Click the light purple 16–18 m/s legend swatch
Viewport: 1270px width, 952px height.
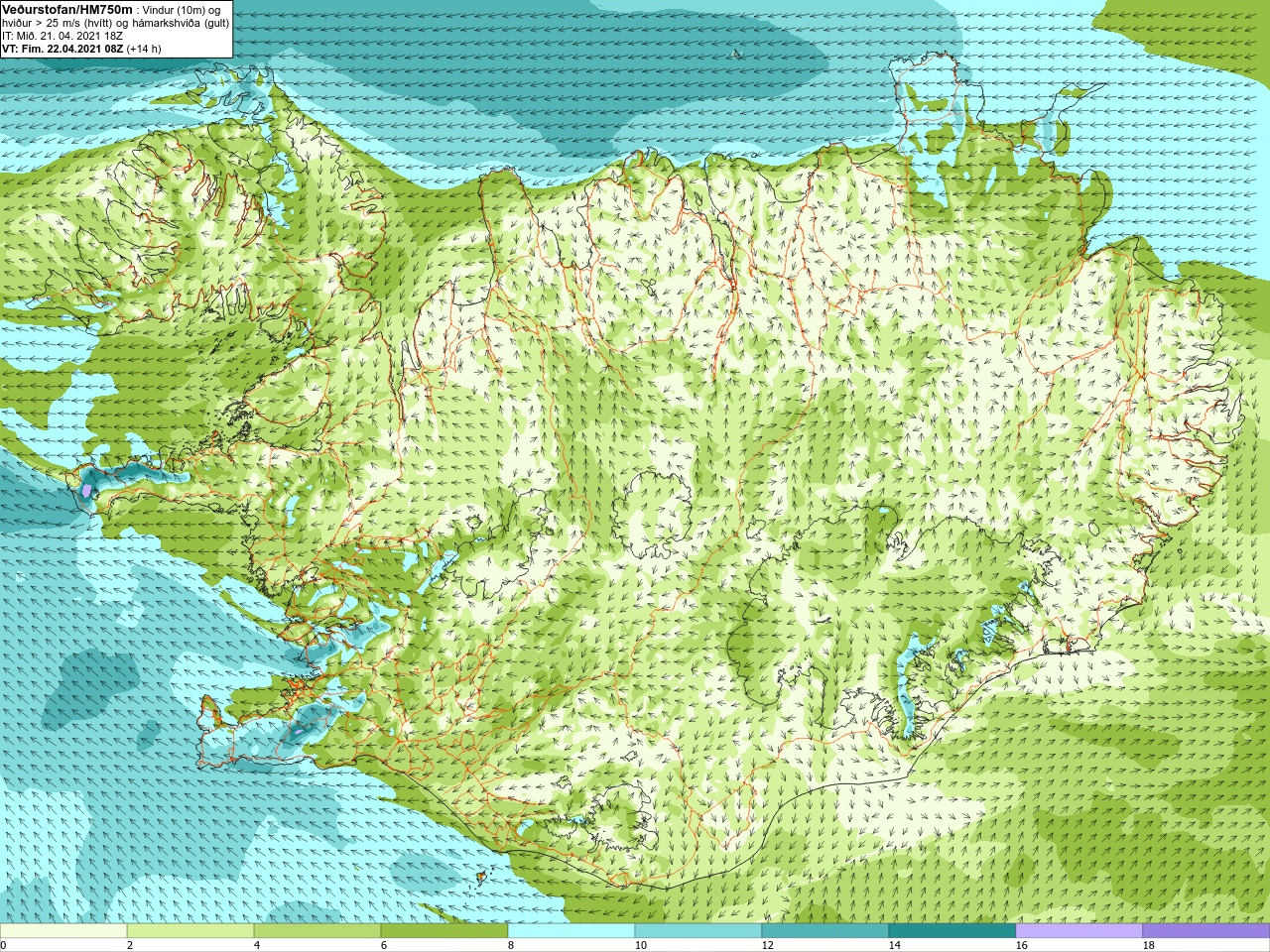tap(1079, 931)
